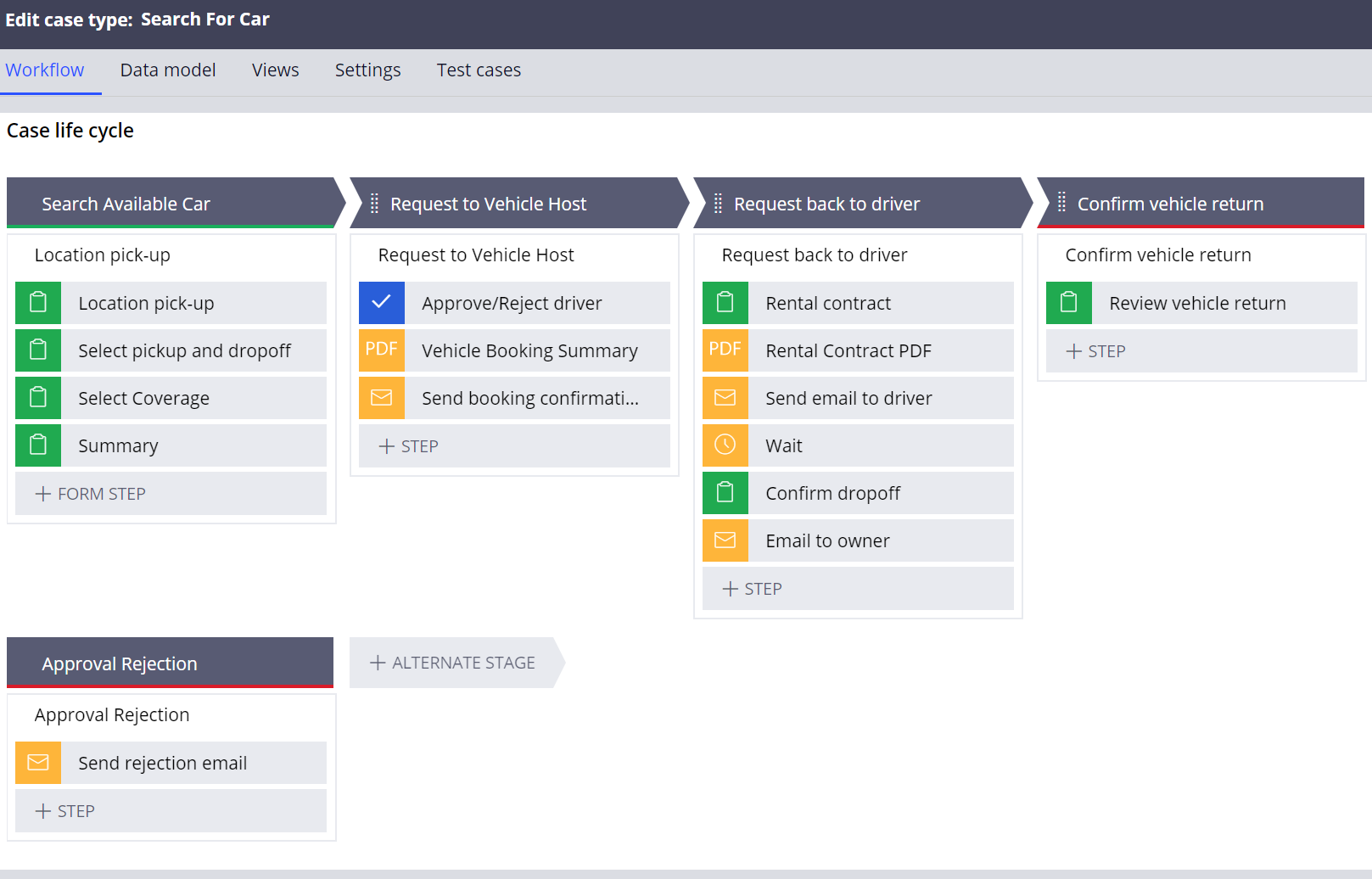Add a form step under Search Available Car
This screenshot has width=1372, height=879.
click(x=171, y=493)
